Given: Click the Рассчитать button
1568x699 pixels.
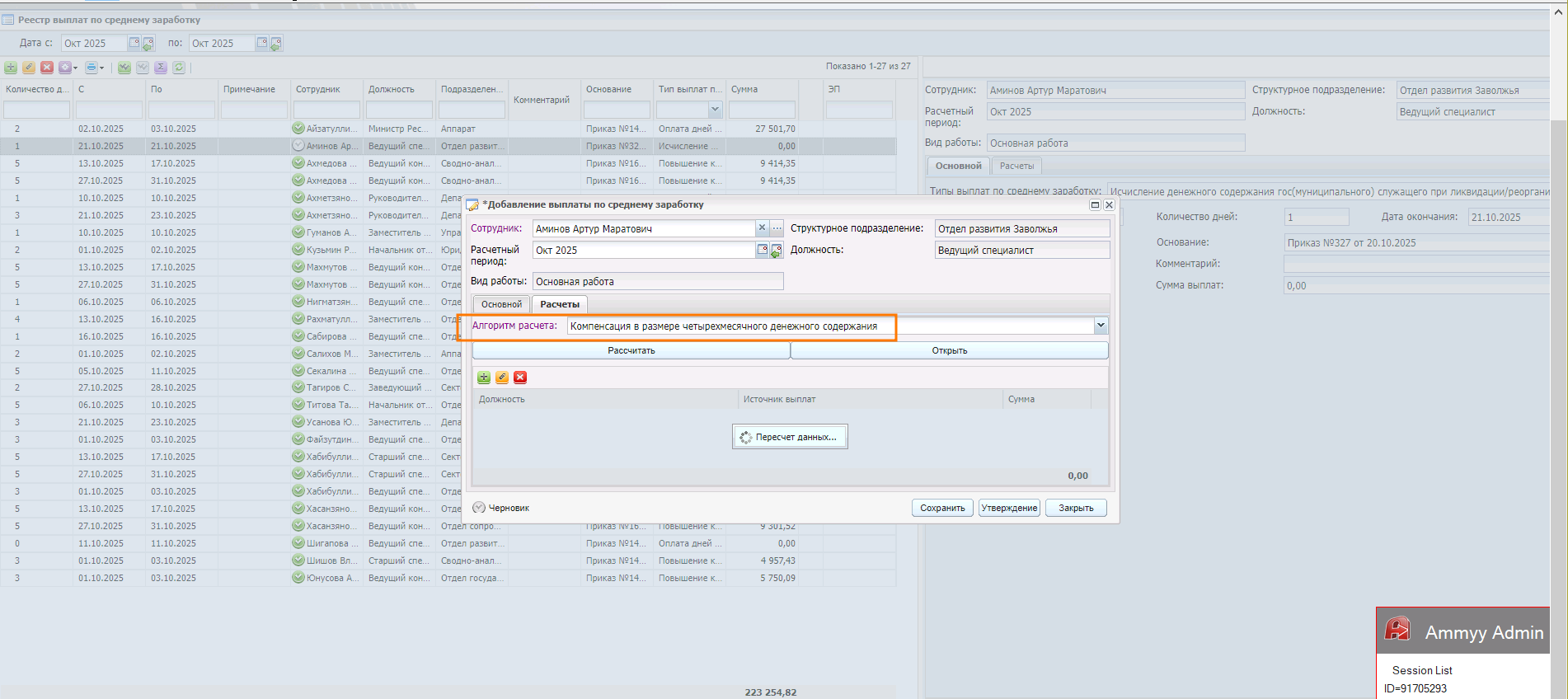Looking at the screenshot, I should 631,350.
